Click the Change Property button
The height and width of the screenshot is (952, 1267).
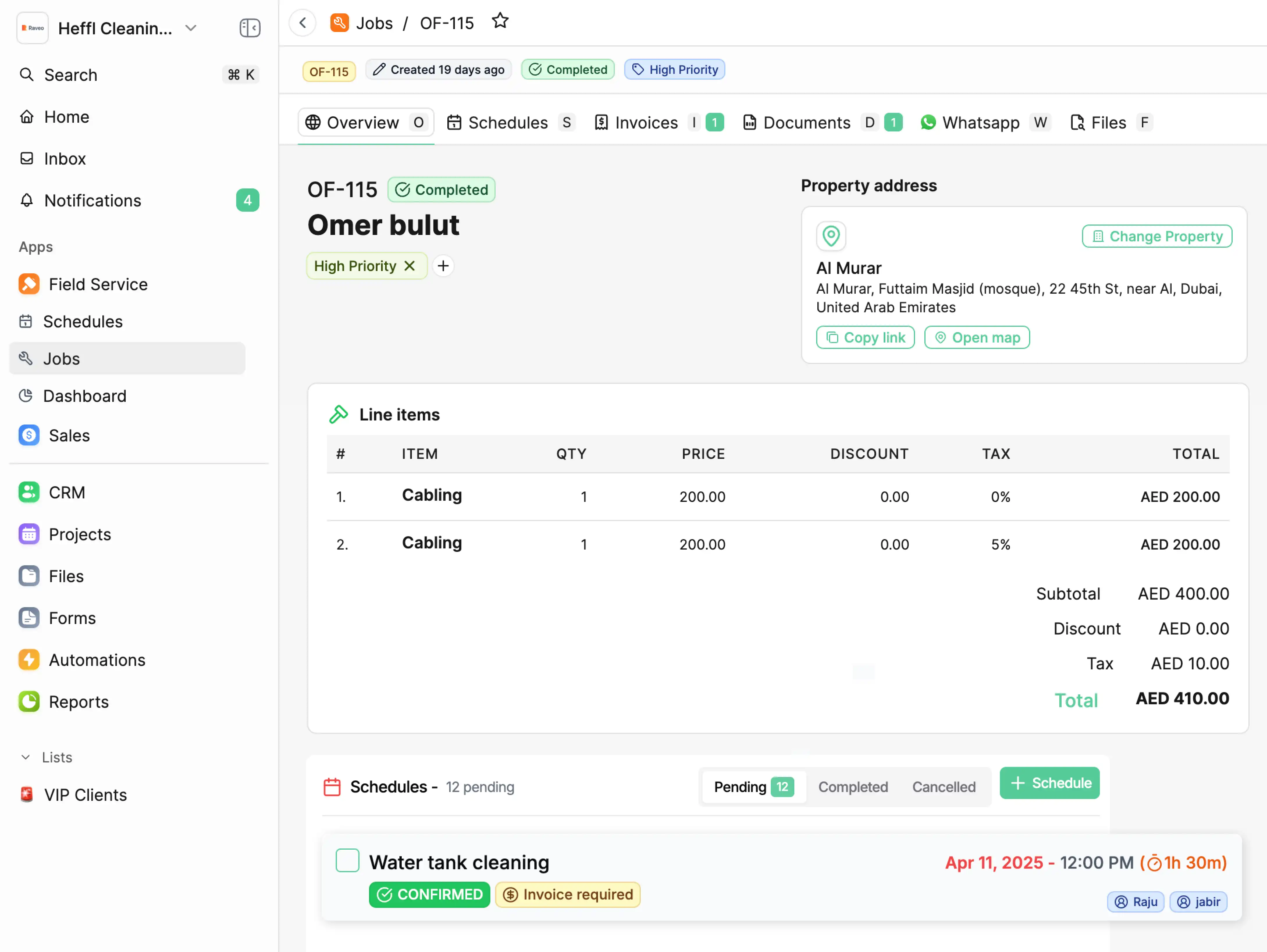[1156, 236]
